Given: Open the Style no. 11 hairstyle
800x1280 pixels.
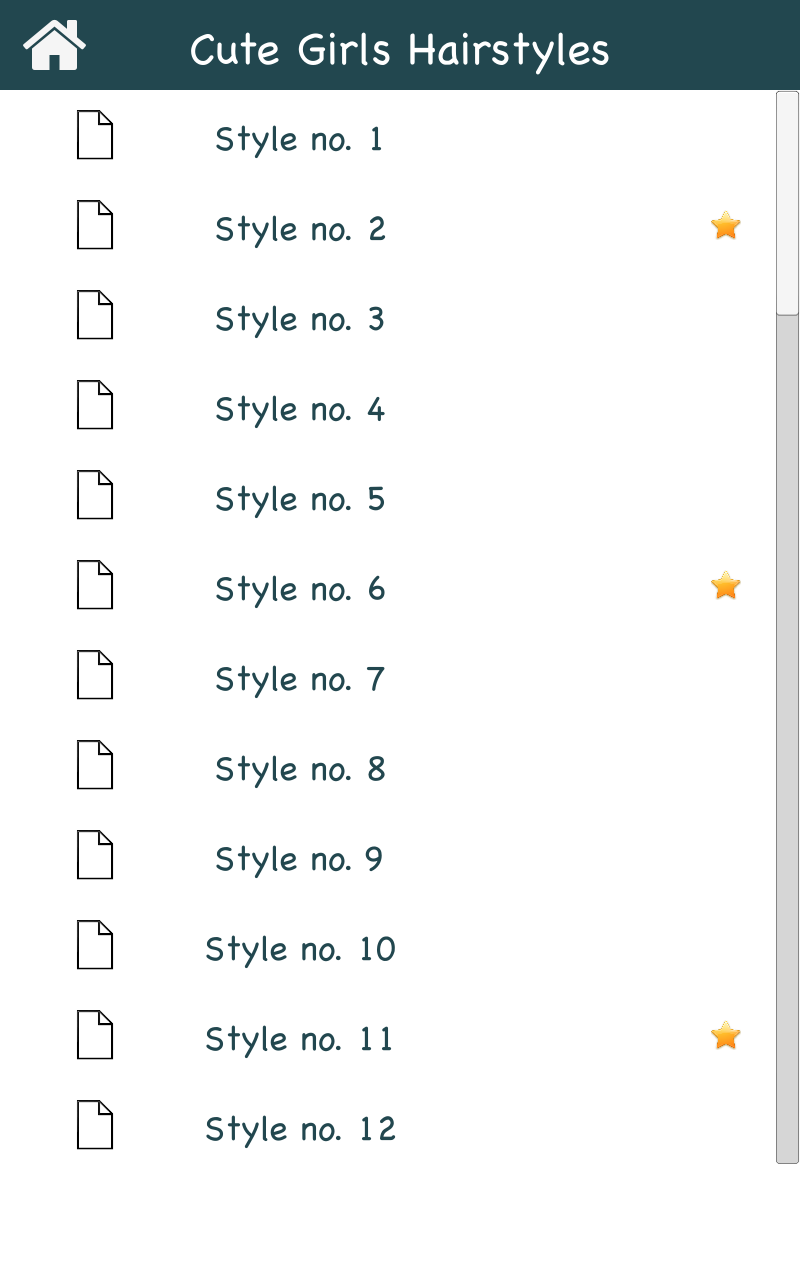Looking at the screenshot, I should coord(300,1039).
